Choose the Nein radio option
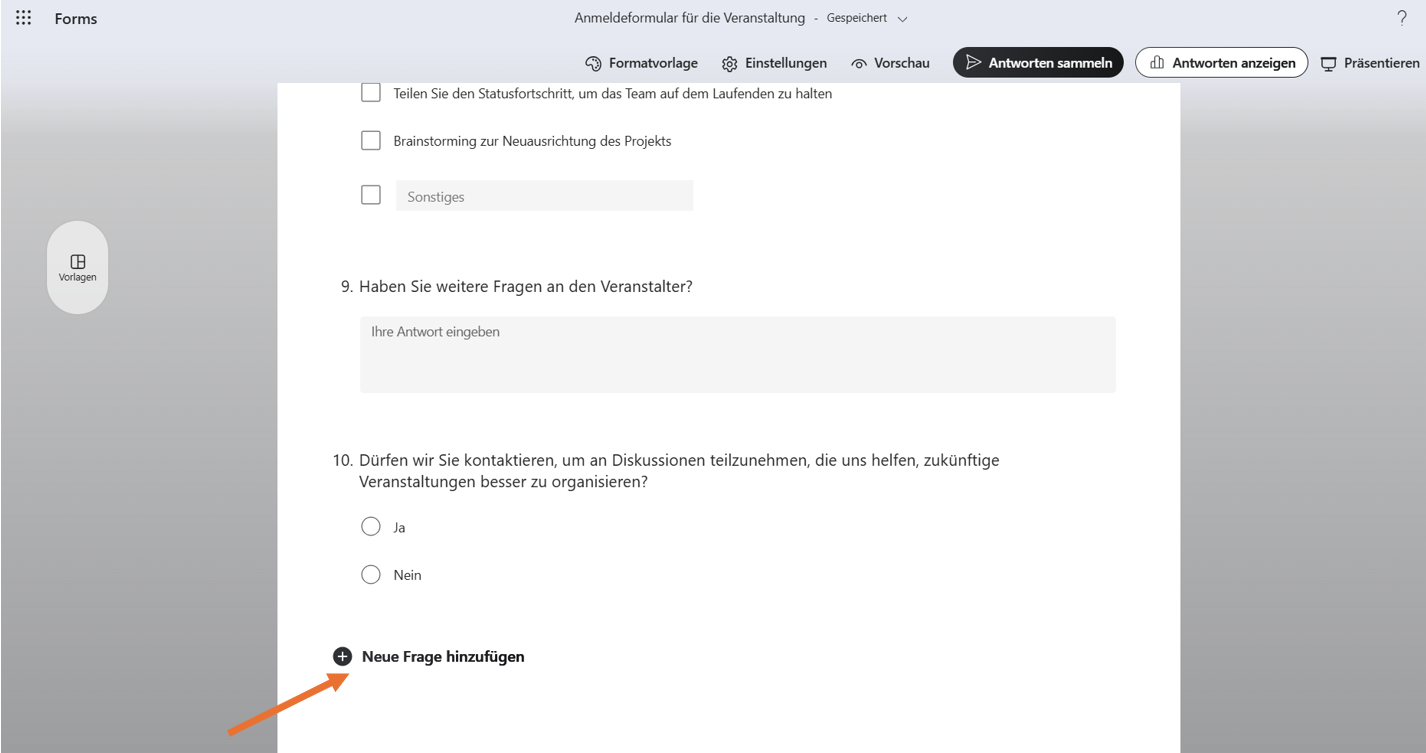Viewport: 1426px width, 753px height. (371, 575)
